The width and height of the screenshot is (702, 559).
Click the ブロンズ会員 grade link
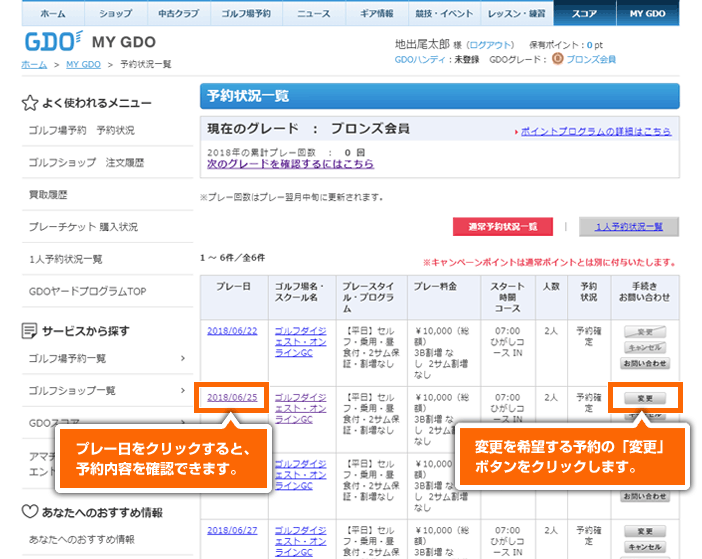pyautogui.click(x=591, y=60)
